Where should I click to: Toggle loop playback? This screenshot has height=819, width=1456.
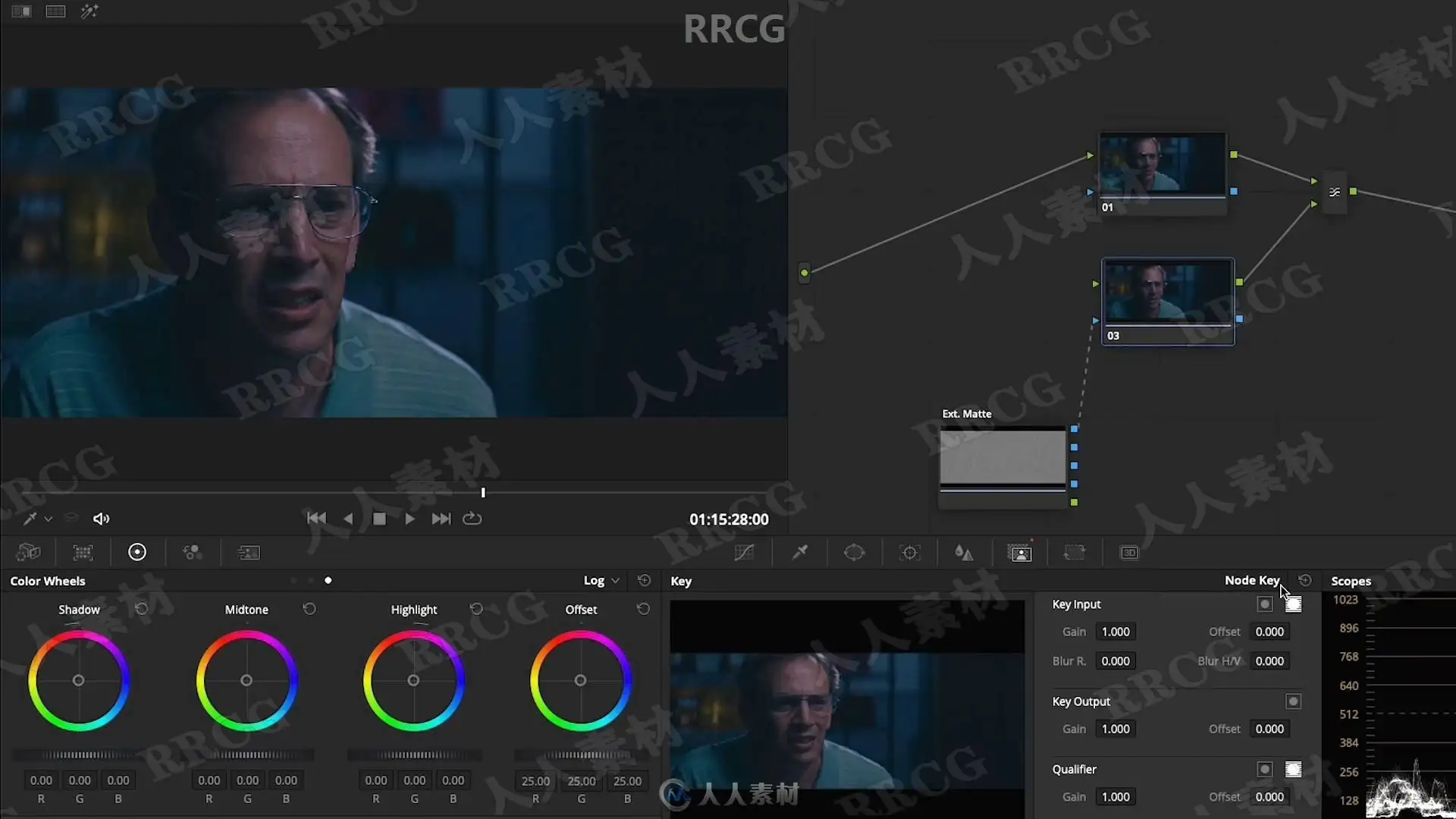(472, 519)
